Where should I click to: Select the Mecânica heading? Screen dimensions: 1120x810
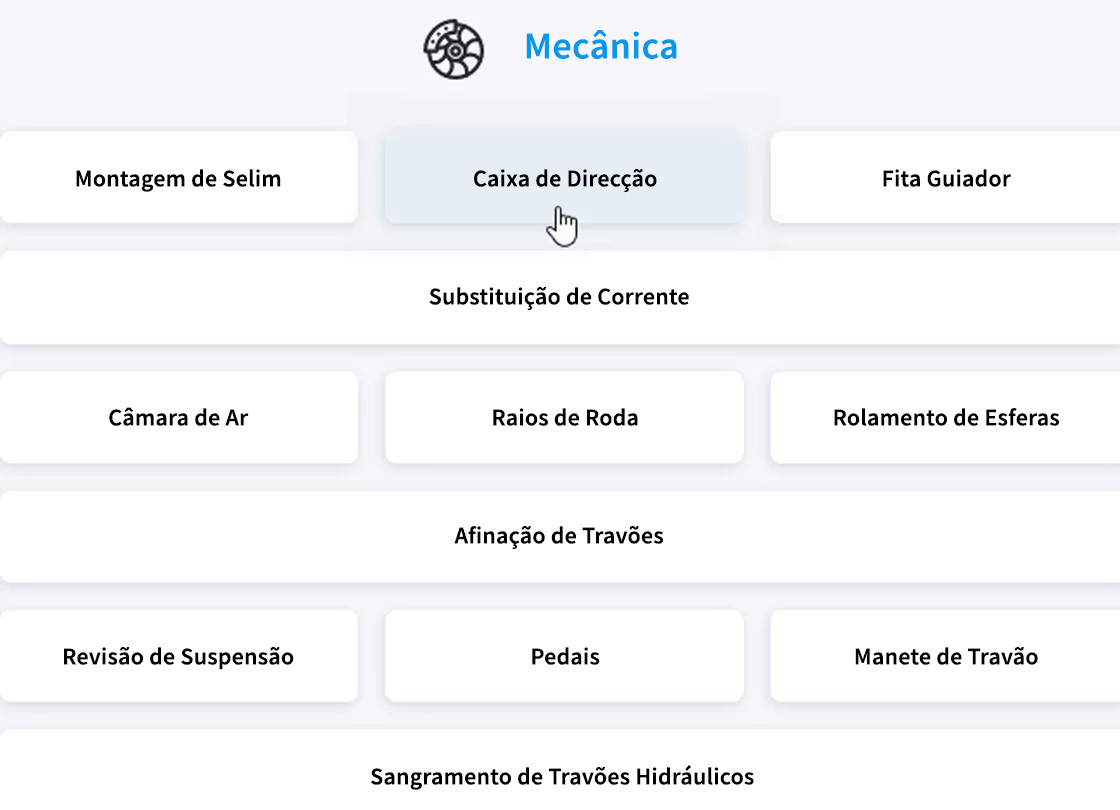tap(600, 46)
